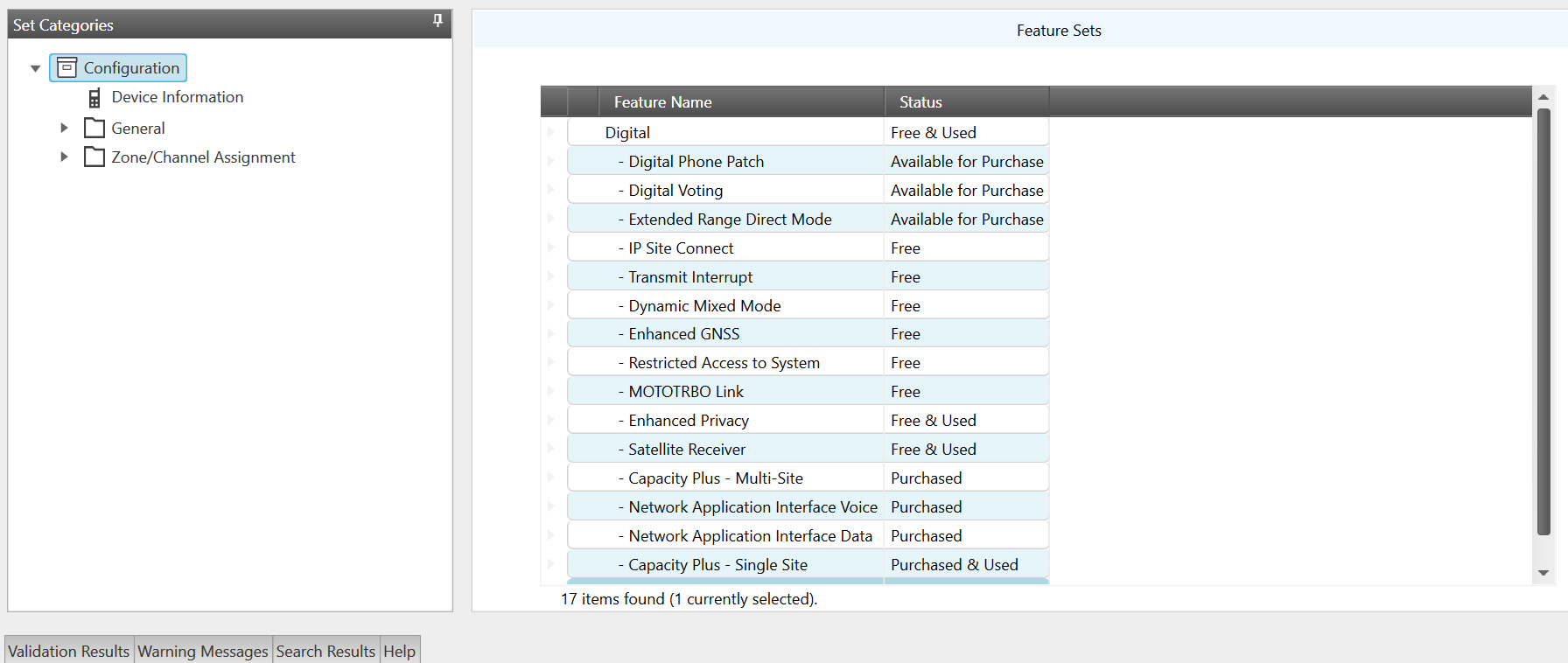Select the Restricted Access to System feature

point(808,363)
